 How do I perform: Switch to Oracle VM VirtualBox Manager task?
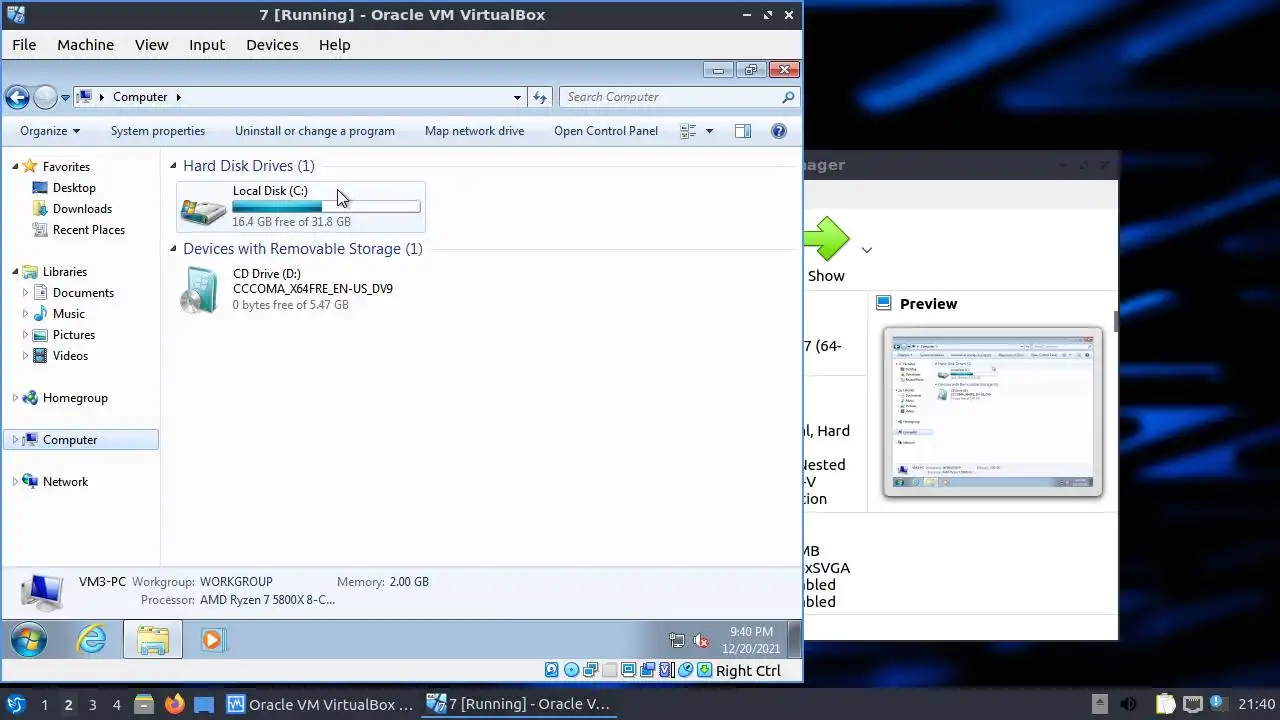(x=320, y=704)
